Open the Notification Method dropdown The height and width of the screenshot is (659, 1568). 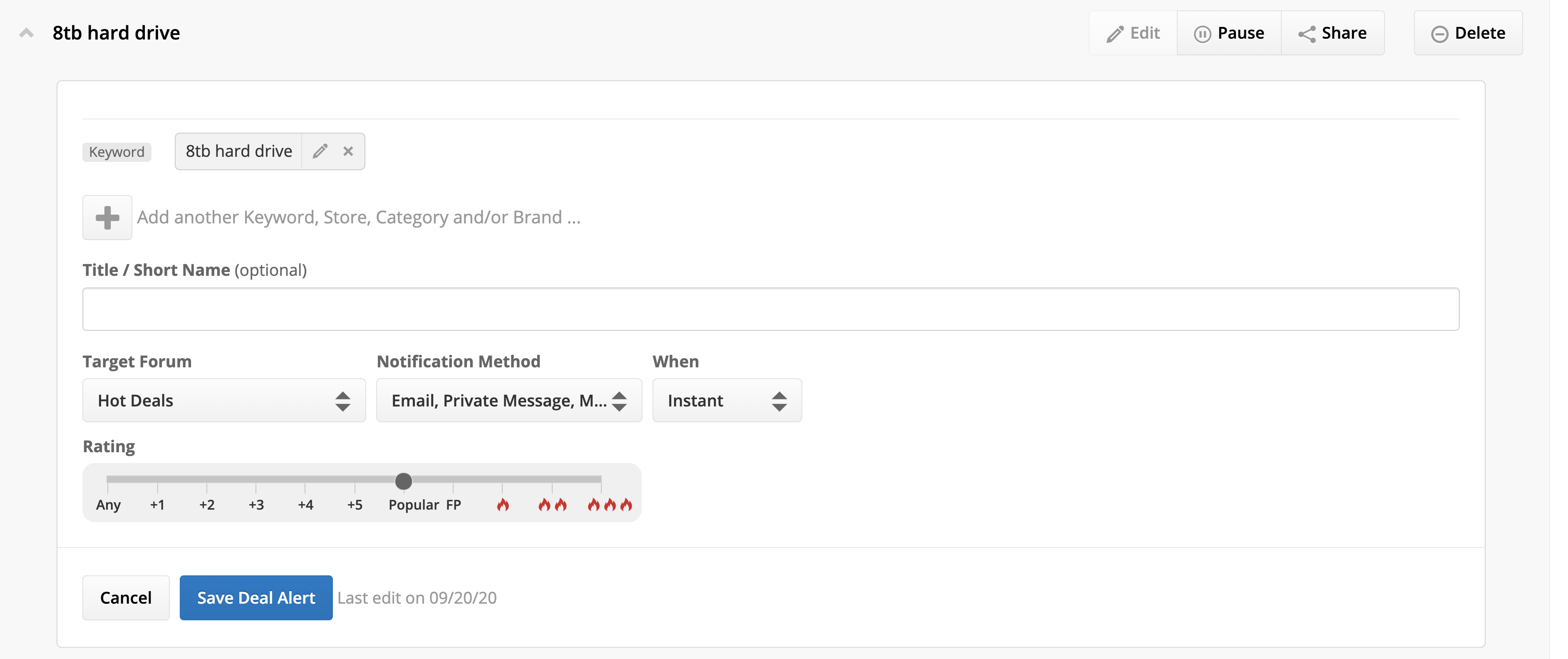(509, 400)
